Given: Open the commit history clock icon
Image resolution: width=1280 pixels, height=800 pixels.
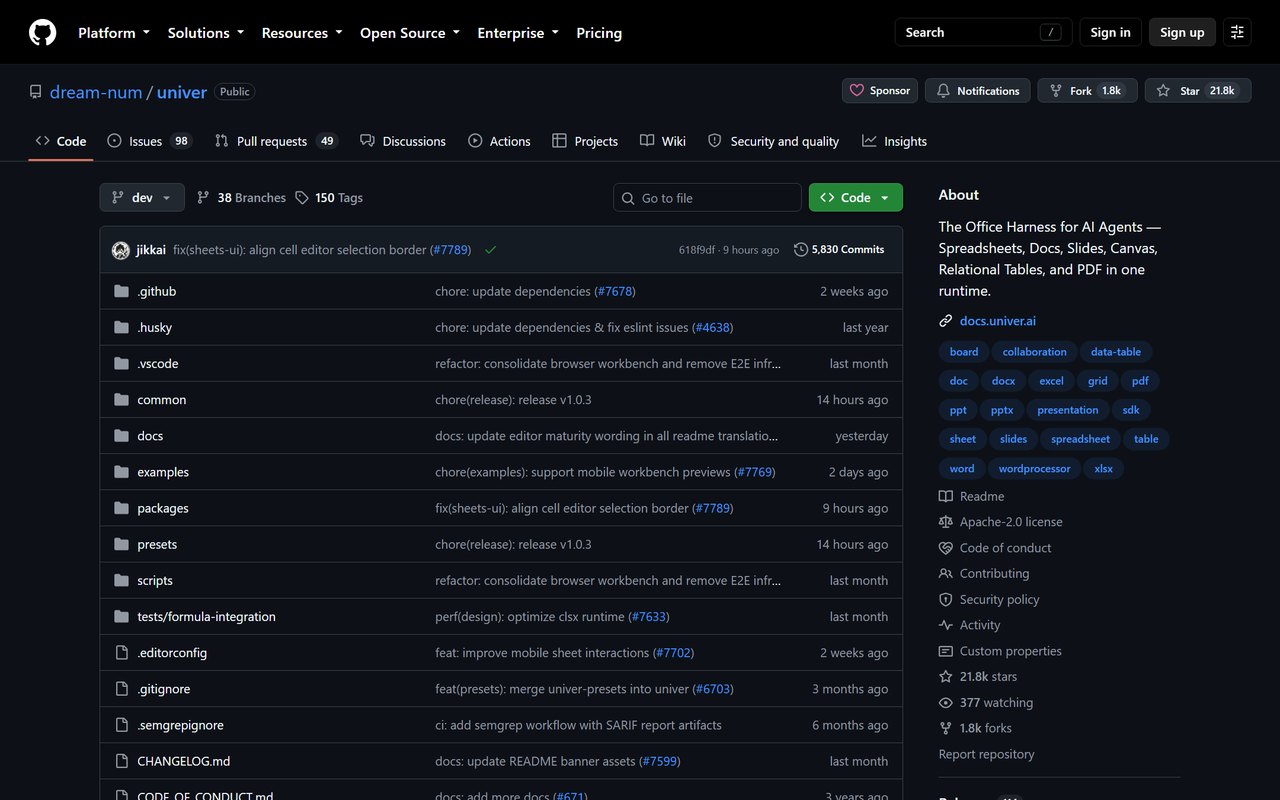Looking at the screenshot, I should (801, 250).
